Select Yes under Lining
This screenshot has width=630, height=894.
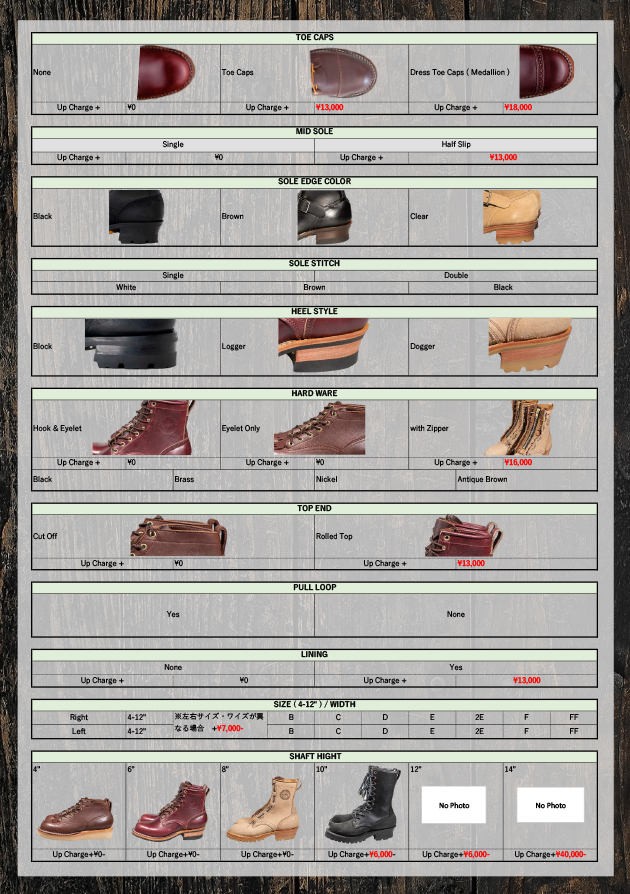point(456,667)
